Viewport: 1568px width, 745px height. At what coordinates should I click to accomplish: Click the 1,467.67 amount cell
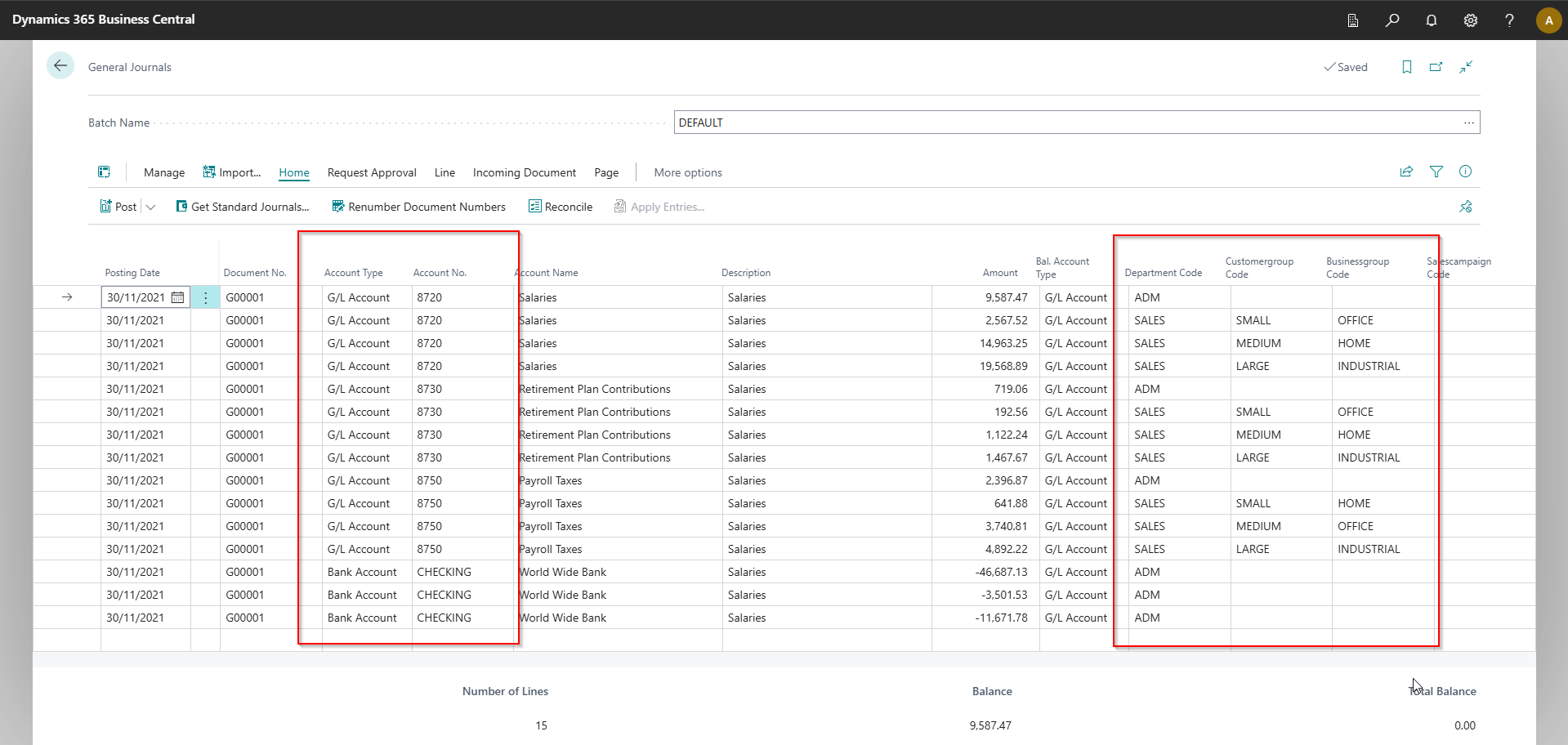pyautogui.click(x=985, y=457)
